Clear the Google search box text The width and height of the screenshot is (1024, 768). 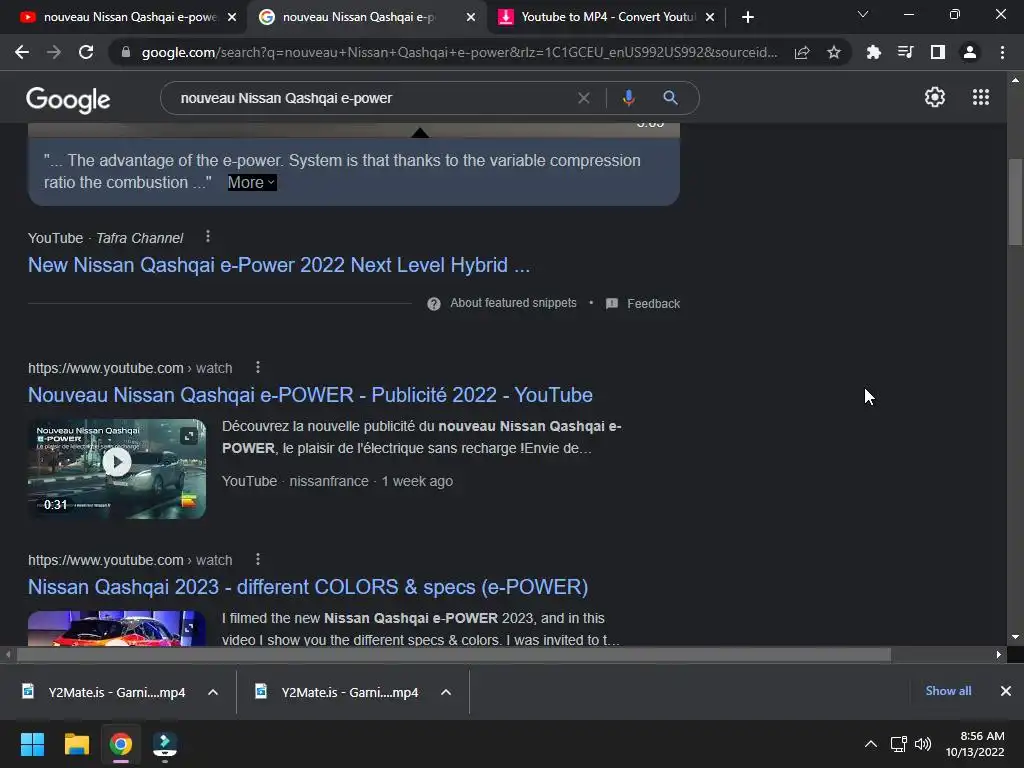click(x=584, y=98)
